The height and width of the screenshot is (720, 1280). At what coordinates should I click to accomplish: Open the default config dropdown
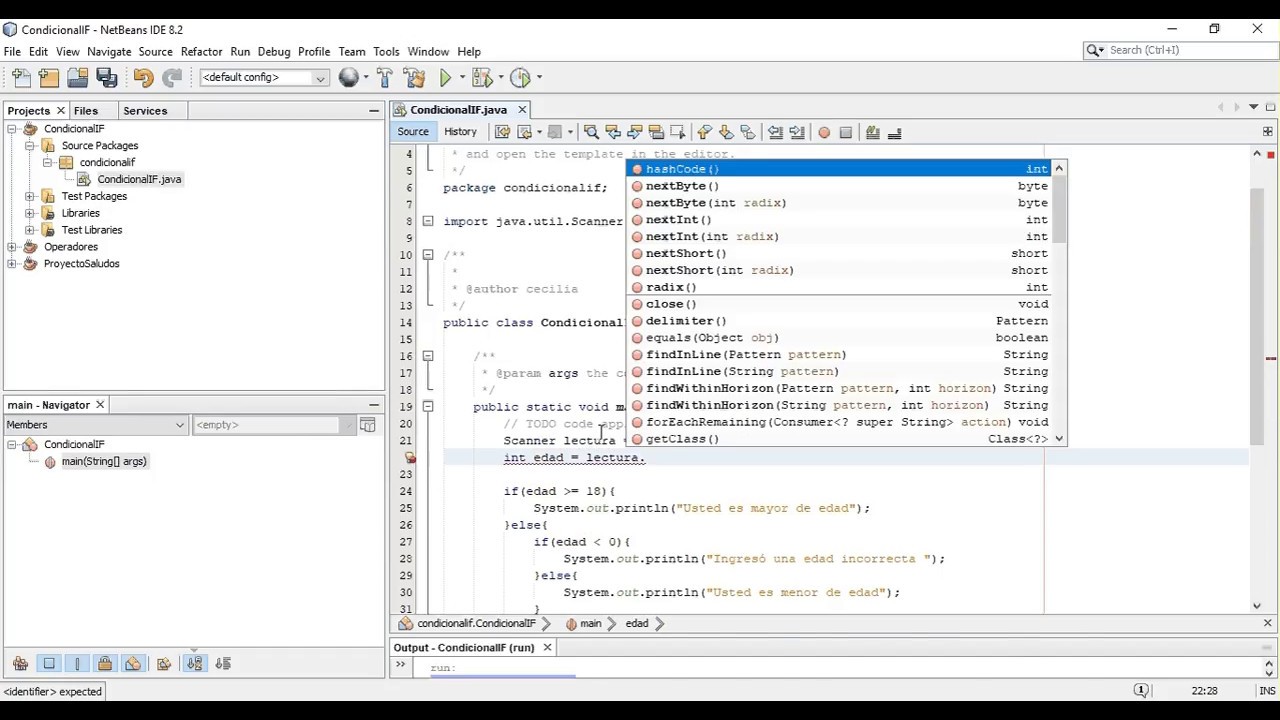click(264, 78)
